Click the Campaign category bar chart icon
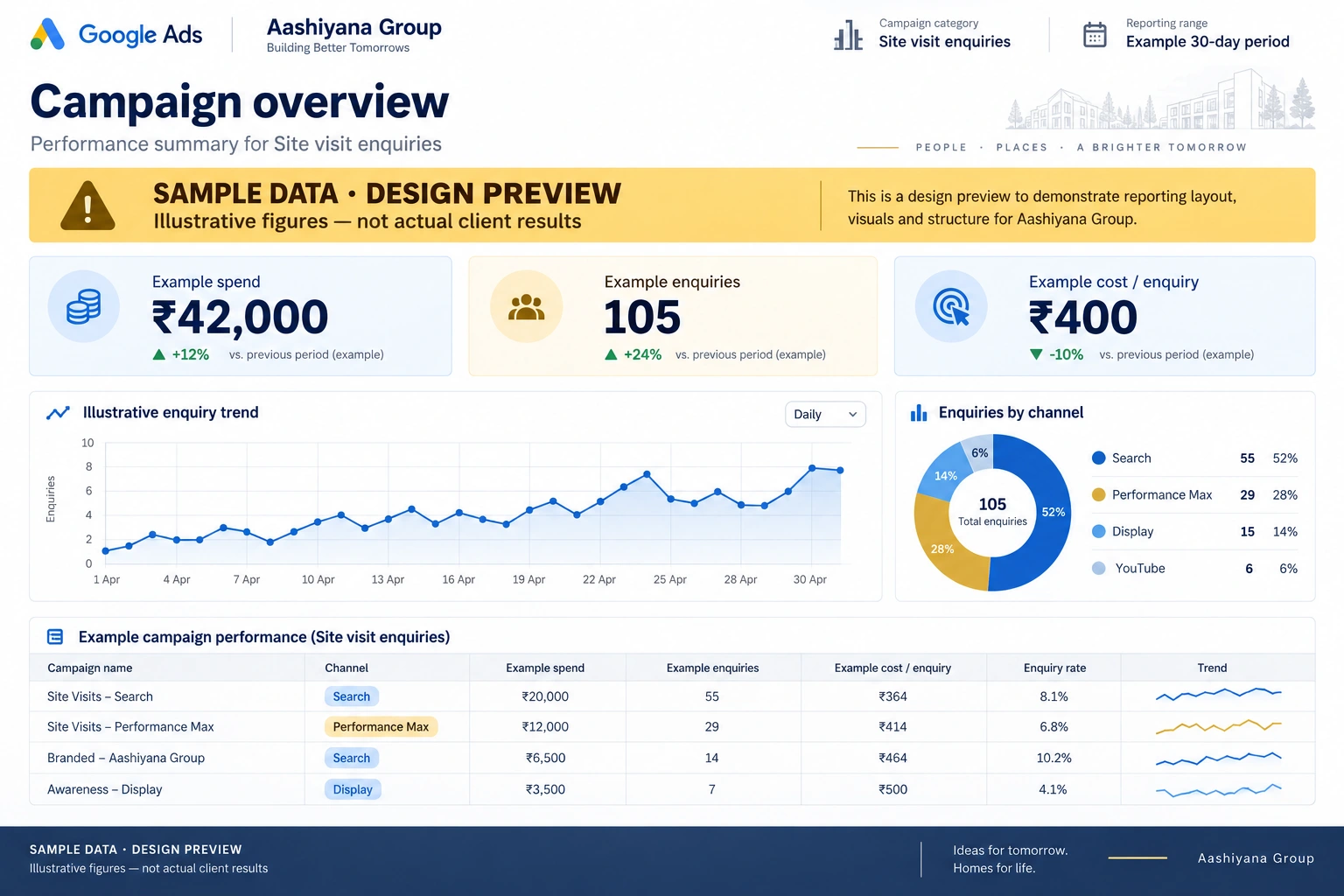Screen dimensions: 1344x896 click(x=848, y=35)
